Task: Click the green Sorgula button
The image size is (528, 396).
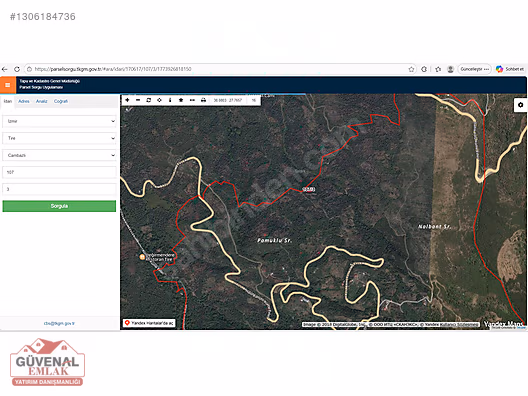Action: [59, 206]
